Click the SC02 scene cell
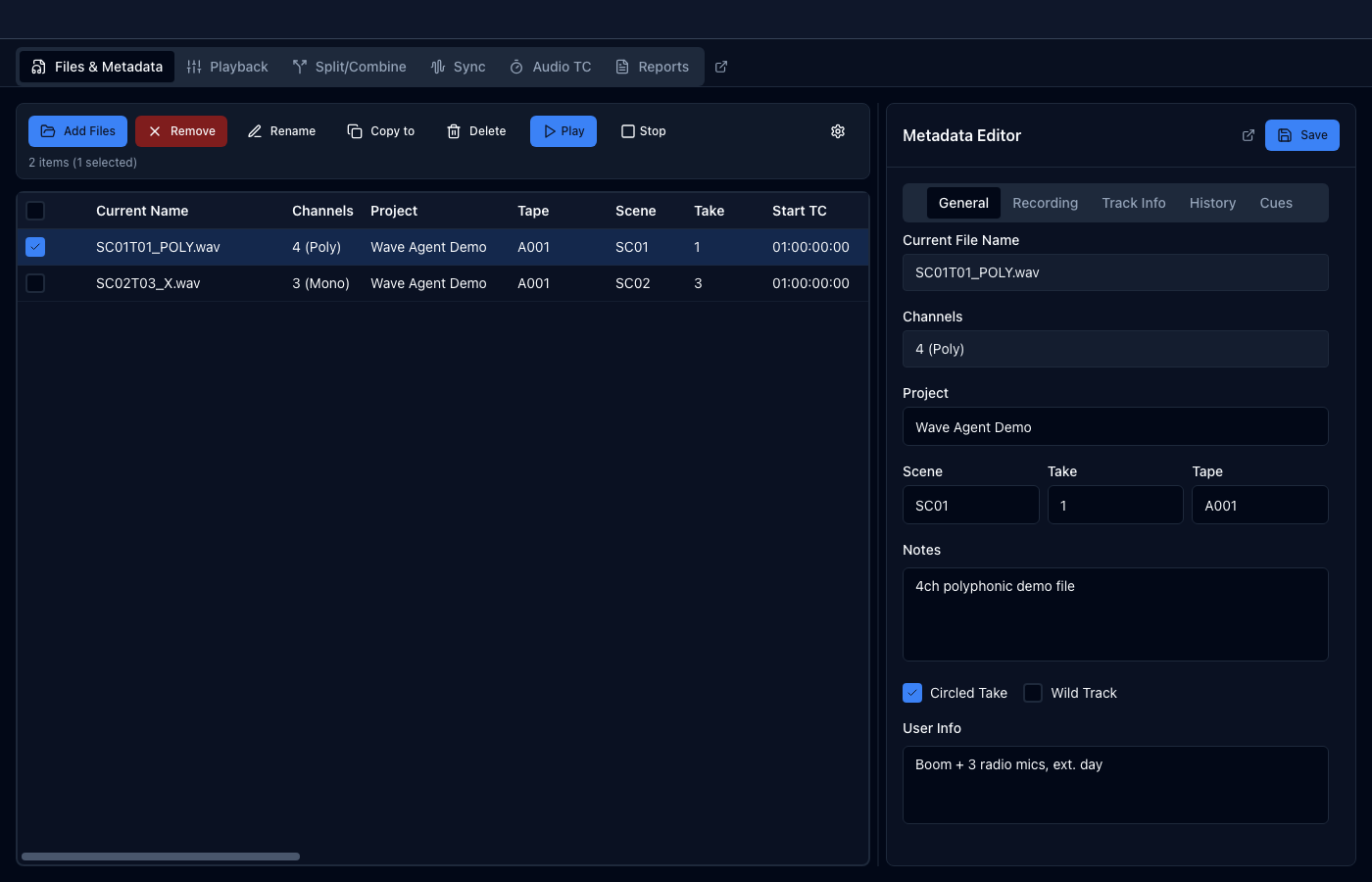This screenshot has height=882, width=1372. coord(633,283)
